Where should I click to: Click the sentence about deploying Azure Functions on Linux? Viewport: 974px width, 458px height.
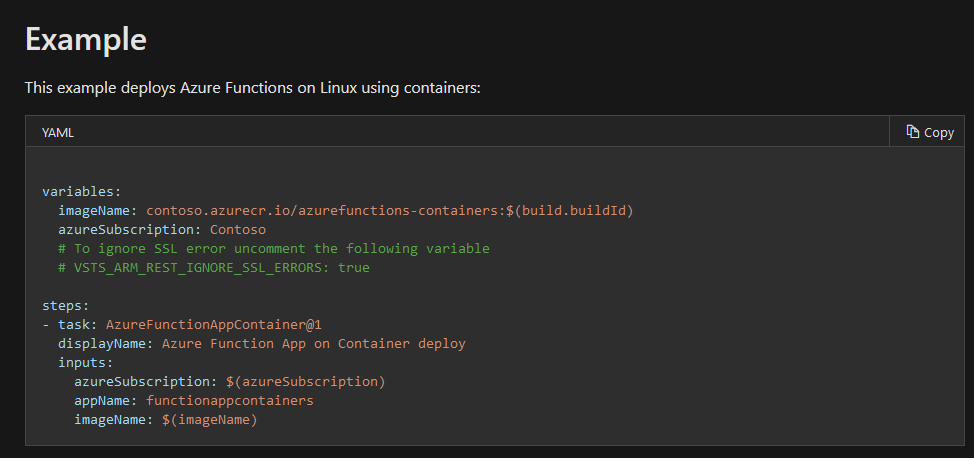[x=253, y=88]
